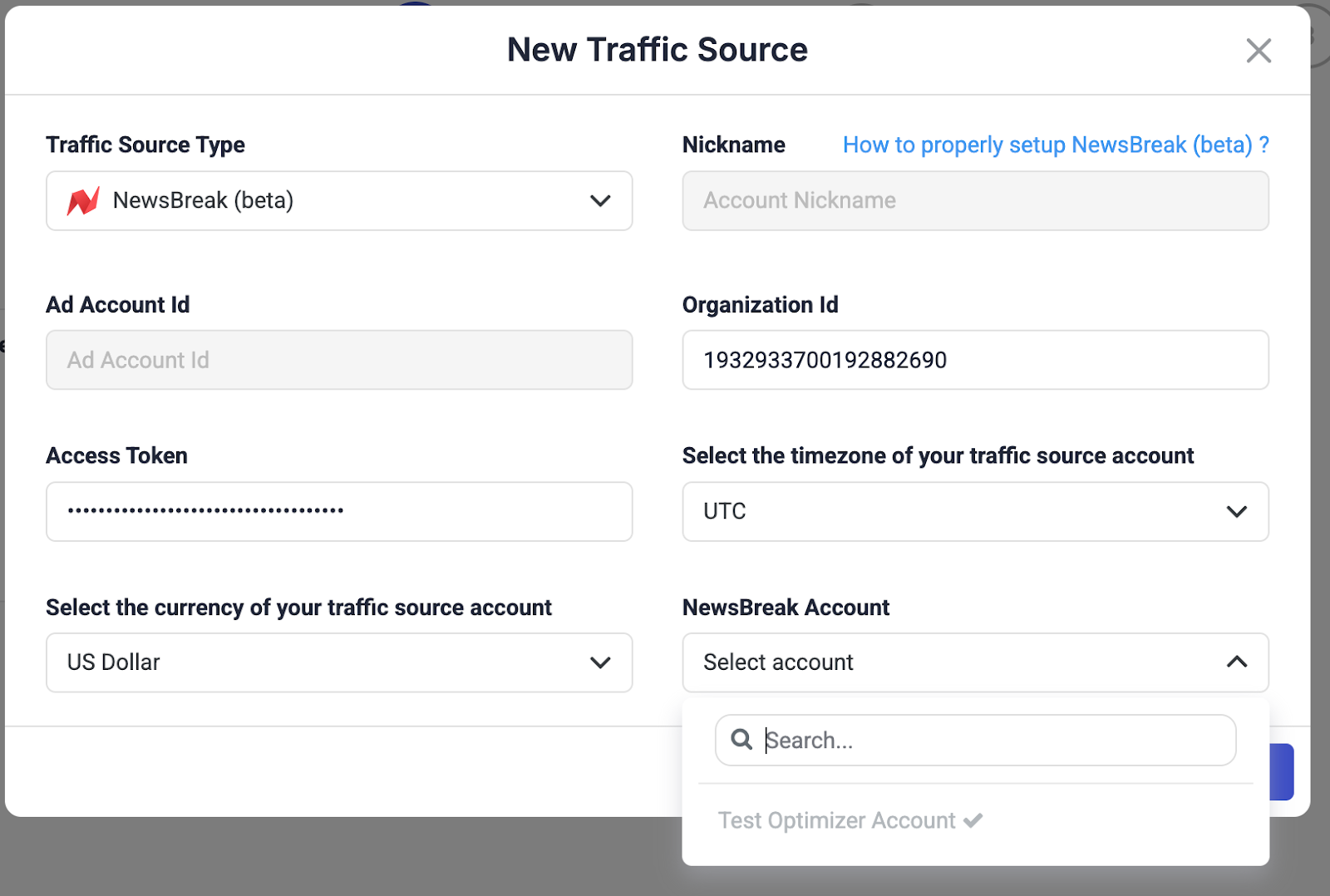Click the search magnifier icon

[741, 739]
